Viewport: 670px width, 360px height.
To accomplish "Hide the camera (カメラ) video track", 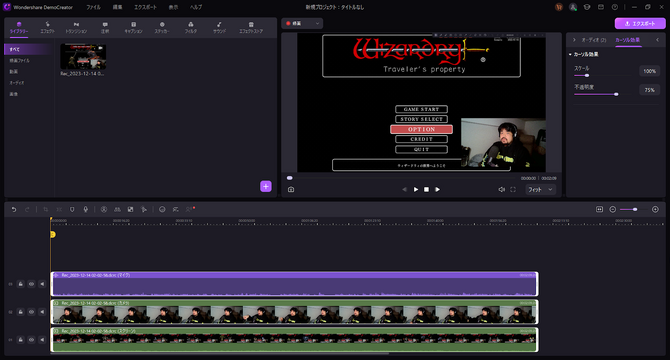I will 31,312.
